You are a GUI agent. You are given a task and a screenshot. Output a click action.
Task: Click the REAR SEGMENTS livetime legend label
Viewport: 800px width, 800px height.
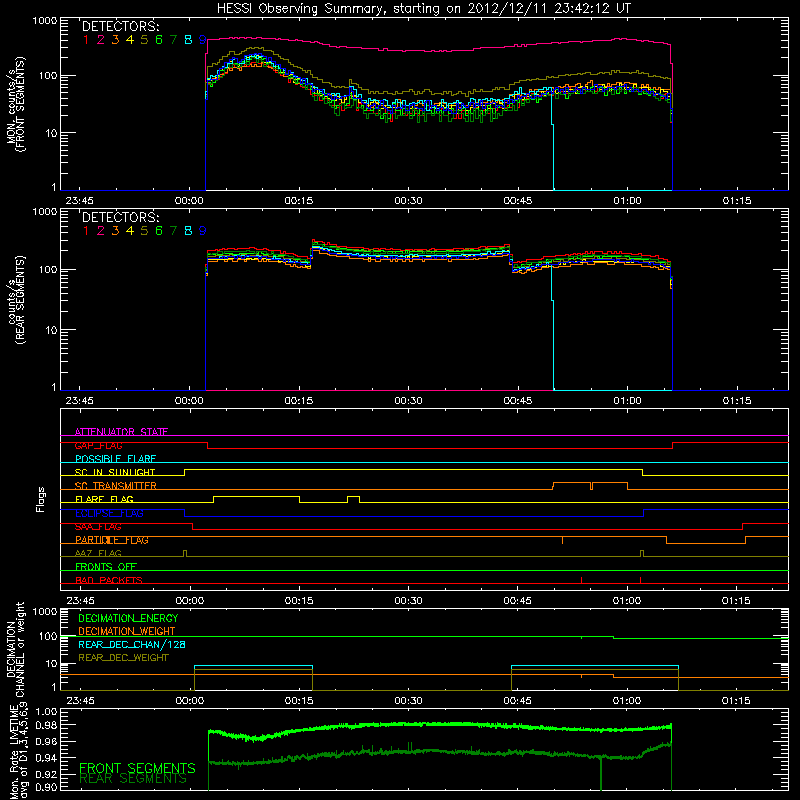coord(133,779)
